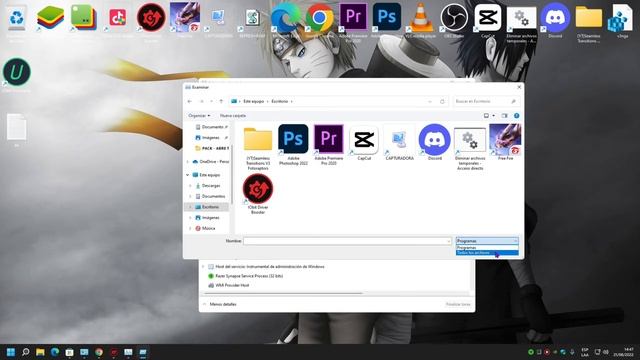Viewport: 640px width, 360px height.
Task: Open Microsoft Edge from the taskbar
Action: 55,352
